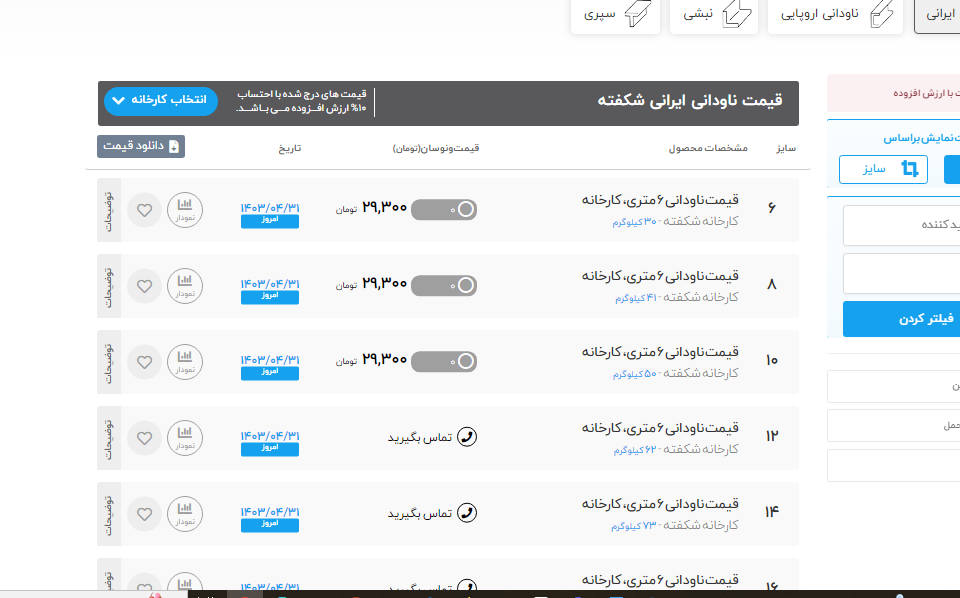Click phone icon in size 12 row
The width and height of the screenshot is (960, 598).
click(x=466, y=437)
